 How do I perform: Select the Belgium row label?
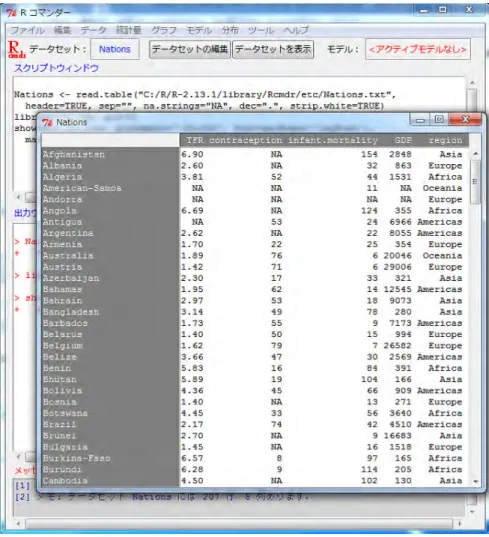[x=62, y=346]
